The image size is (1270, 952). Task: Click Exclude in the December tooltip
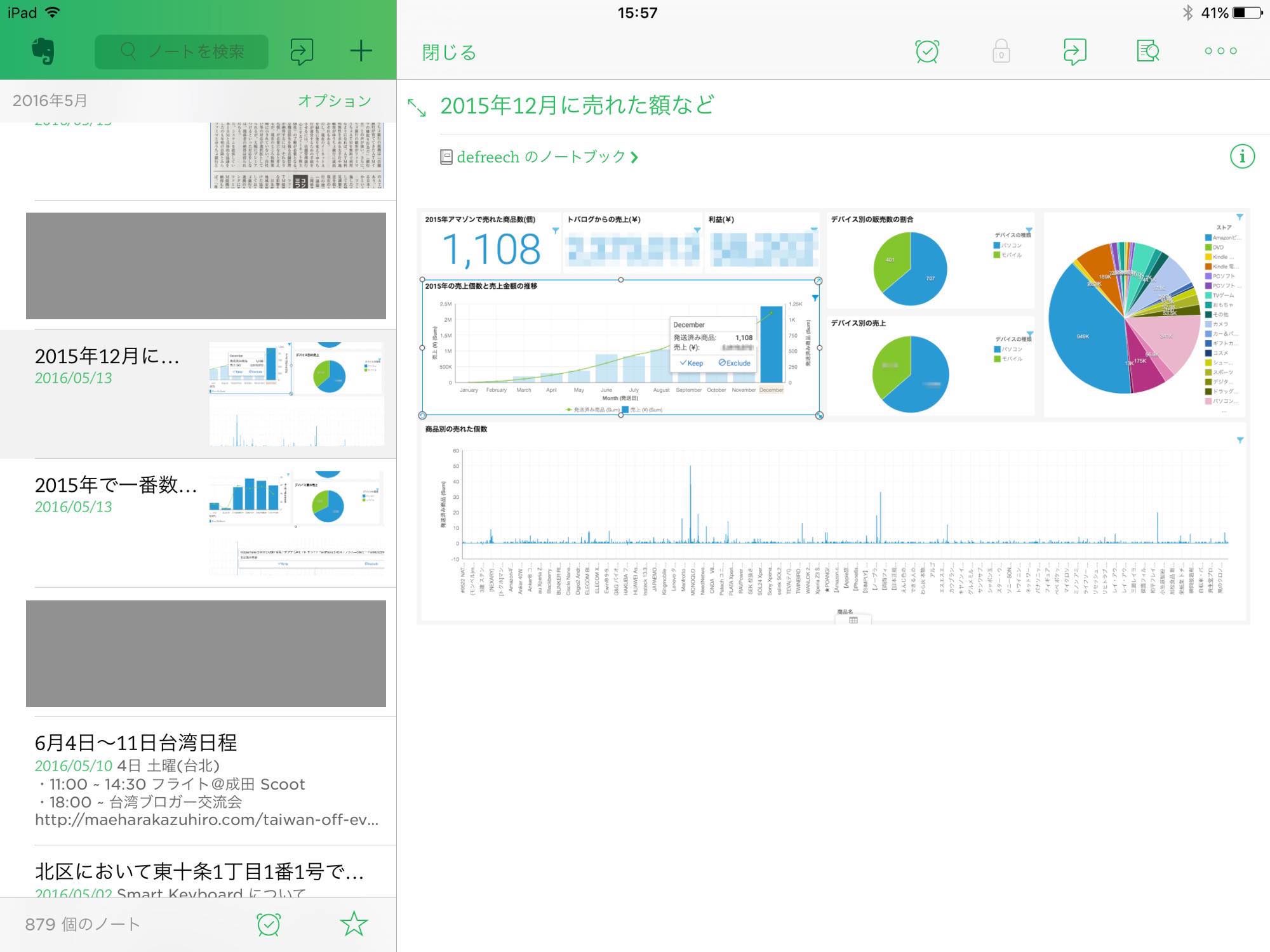734,363
